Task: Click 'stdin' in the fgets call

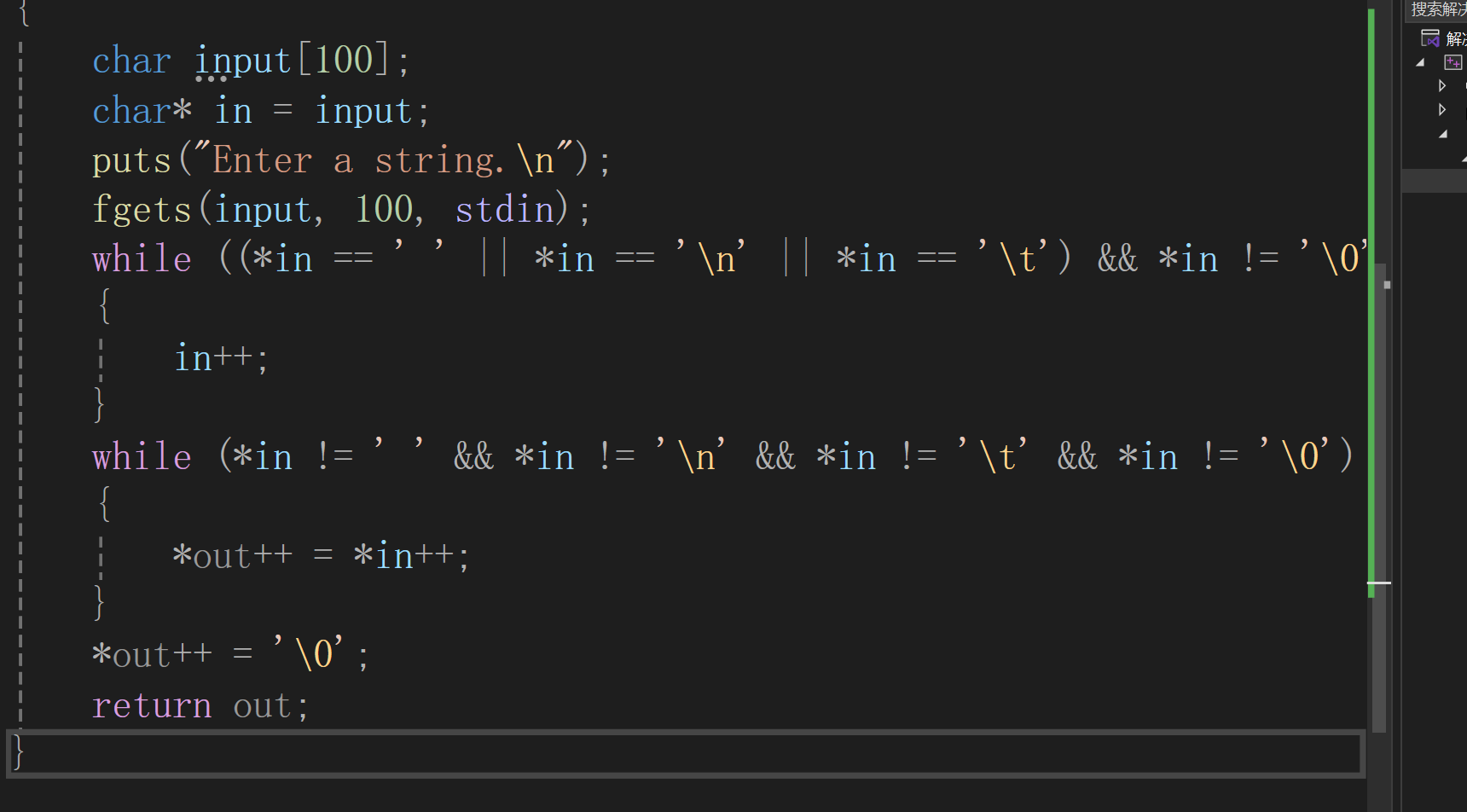Action: coord(505,210)
